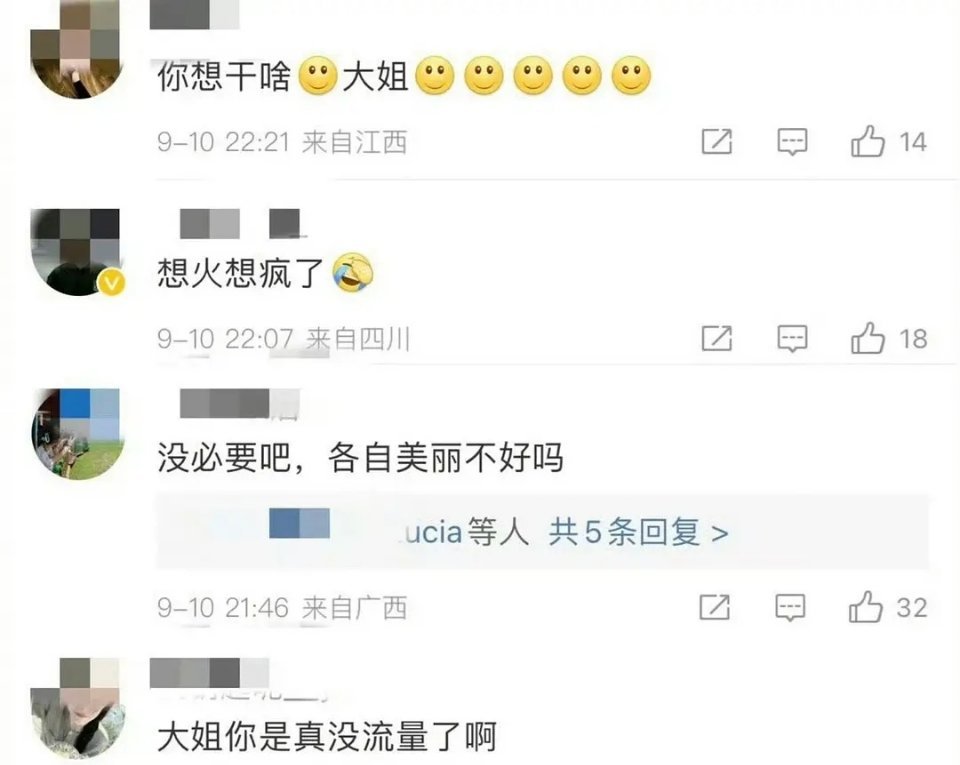Reply to the 想火想疯了 comment
Image resolution: width=960 pixels, height=765 pixels.
click(x=792, y=338)
